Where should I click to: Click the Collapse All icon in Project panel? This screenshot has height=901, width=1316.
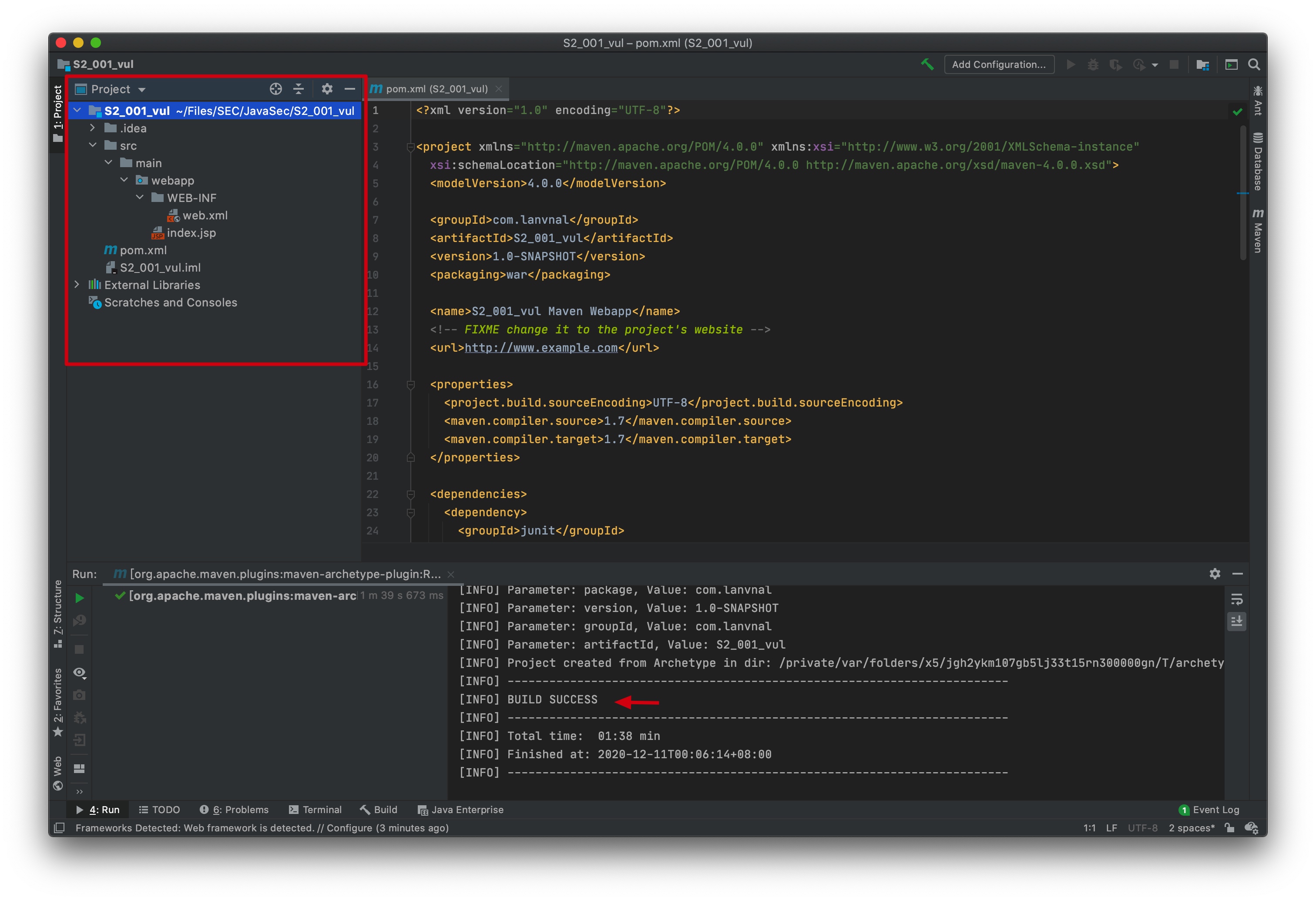click(299, 89)
